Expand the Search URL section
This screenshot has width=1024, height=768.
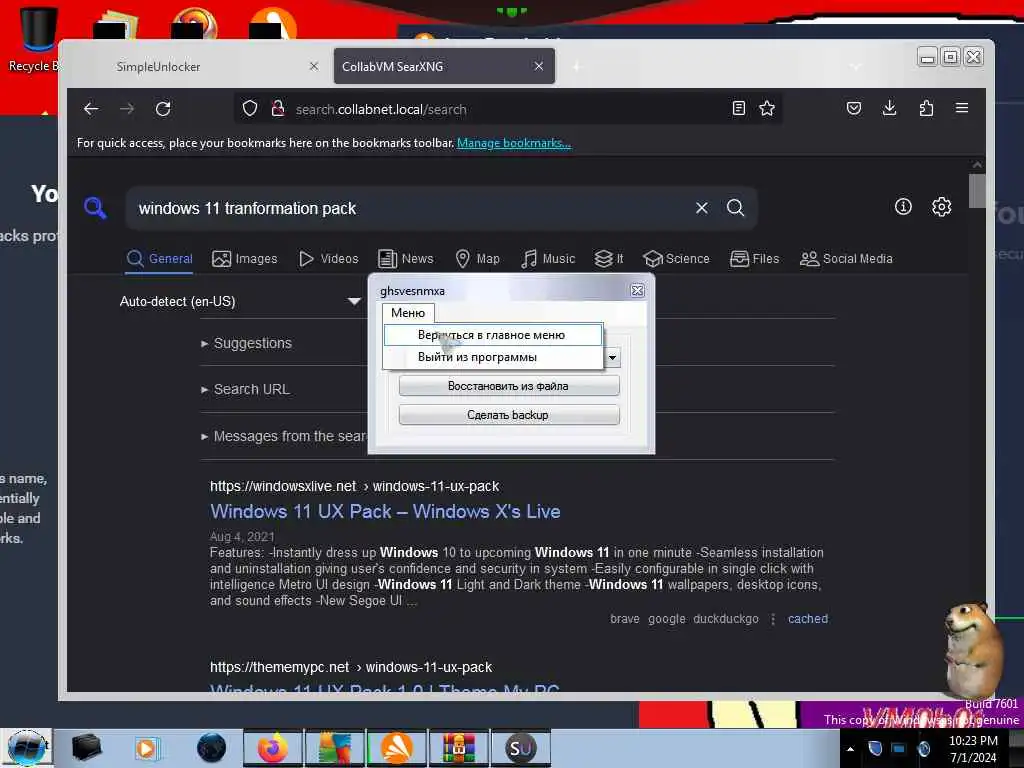point(246,389)
